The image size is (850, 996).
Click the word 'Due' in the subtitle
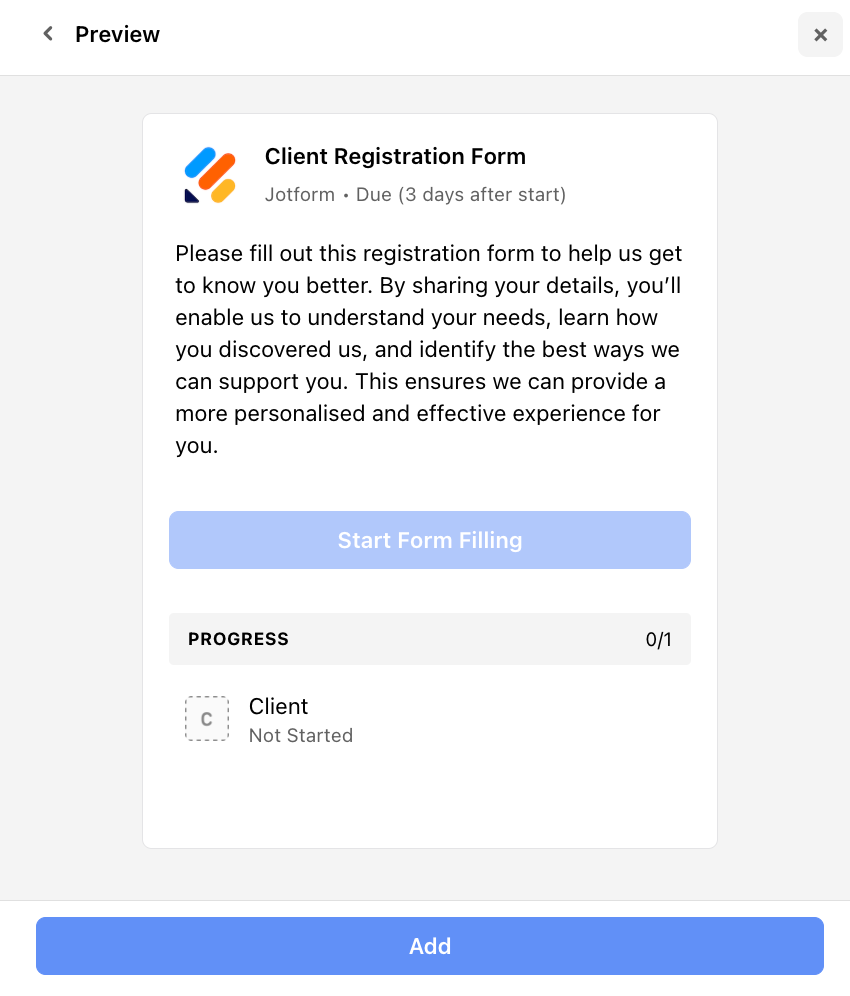pos(374,194)
